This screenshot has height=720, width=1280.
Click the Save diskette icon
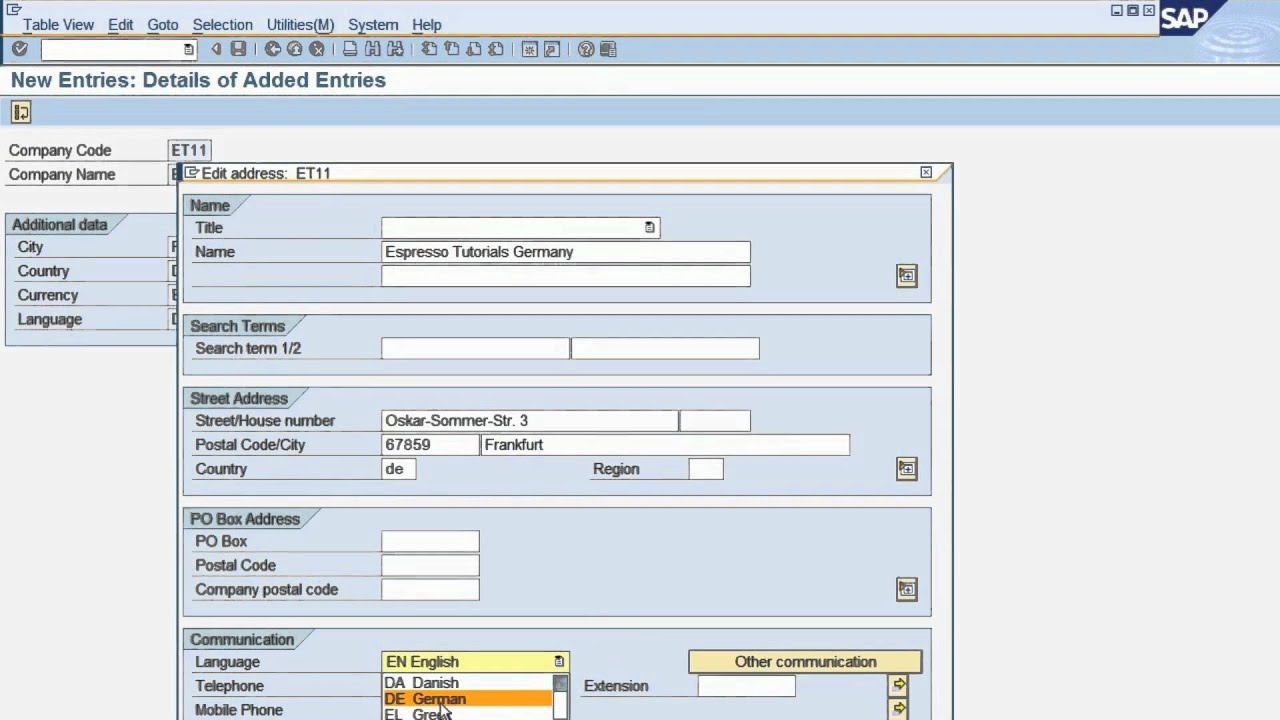[238, 49]
